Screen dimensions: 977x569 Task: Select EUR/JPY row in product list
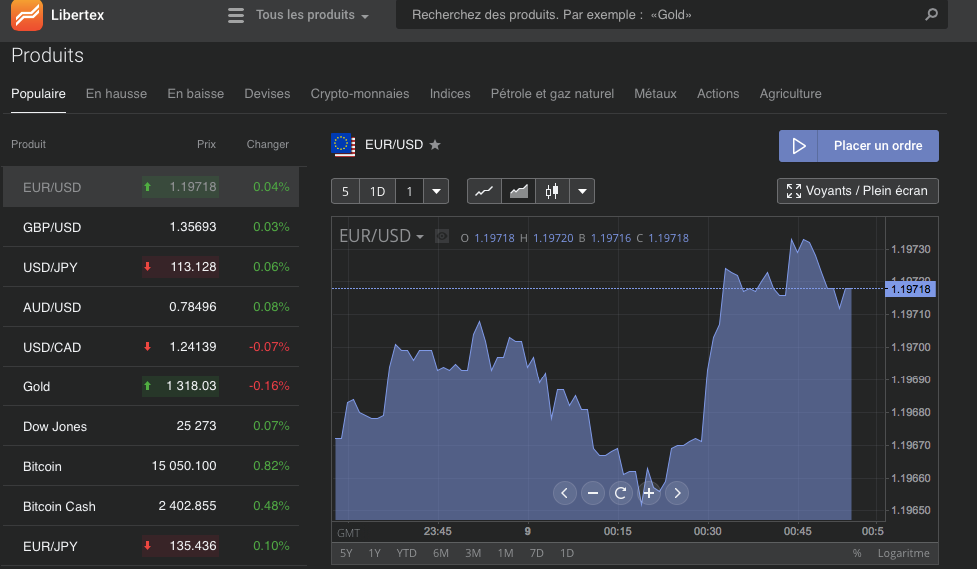pos(151,546)
